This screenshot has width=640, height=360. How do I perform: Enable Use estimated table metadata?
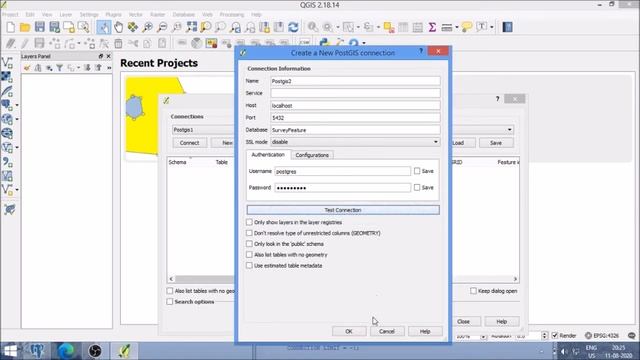click(x=249, y=265)
